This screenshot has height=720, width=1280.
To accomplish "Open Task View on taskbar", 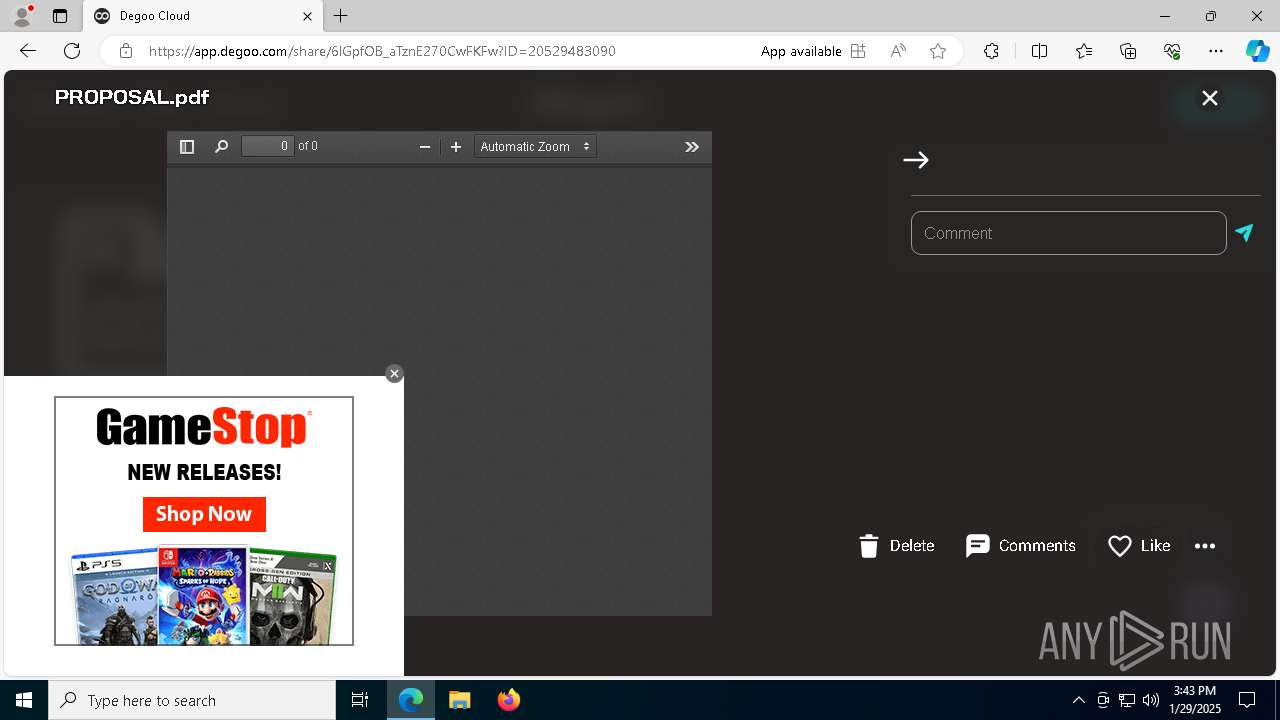I will click(360, 700).
